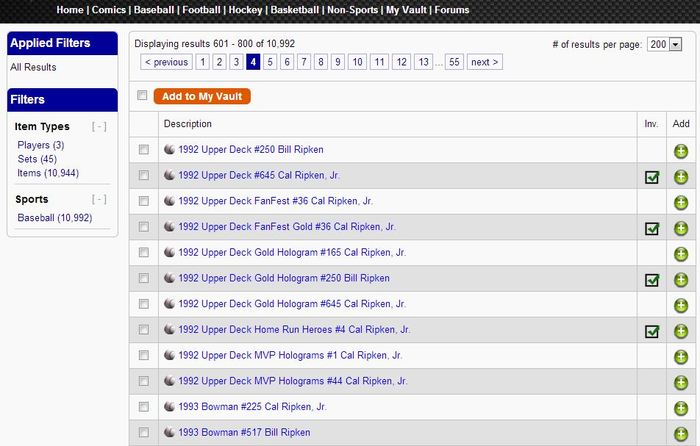
Task: Tick checkbox for FanFest #36 Cal Ripken row
Action: point(144,201)
